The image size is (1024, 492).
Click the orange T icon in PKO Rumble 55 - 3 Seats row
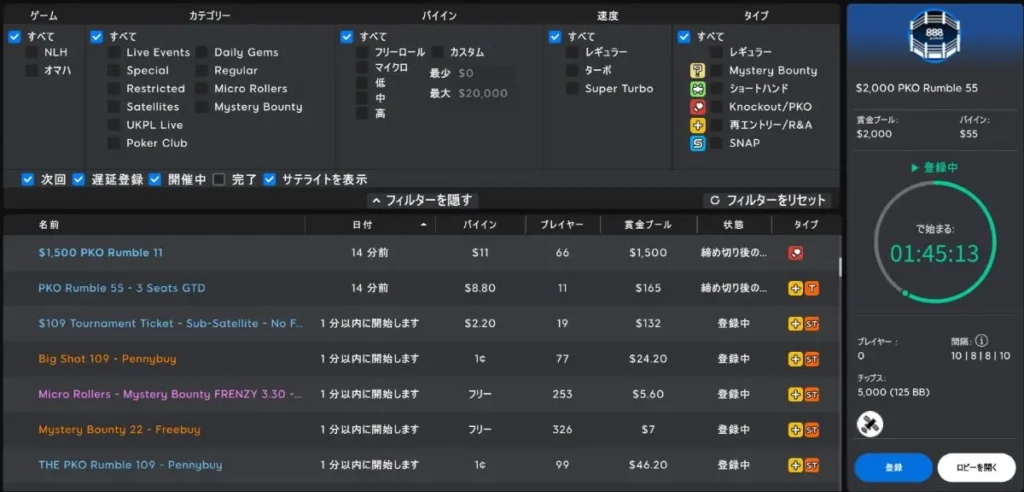pyautogui.click(x=812, y=288)
